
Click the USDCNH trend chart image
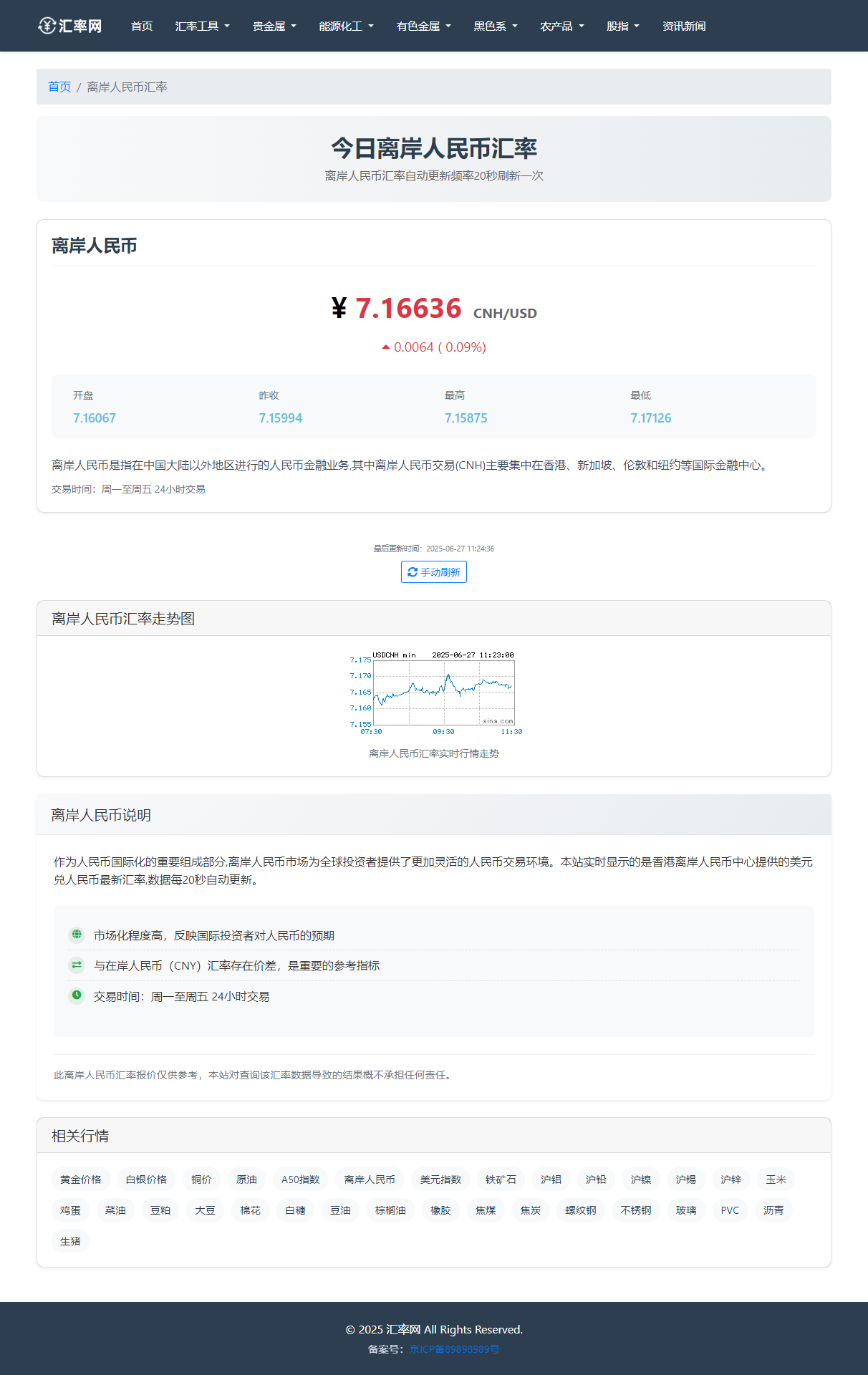tap(434, 693)
